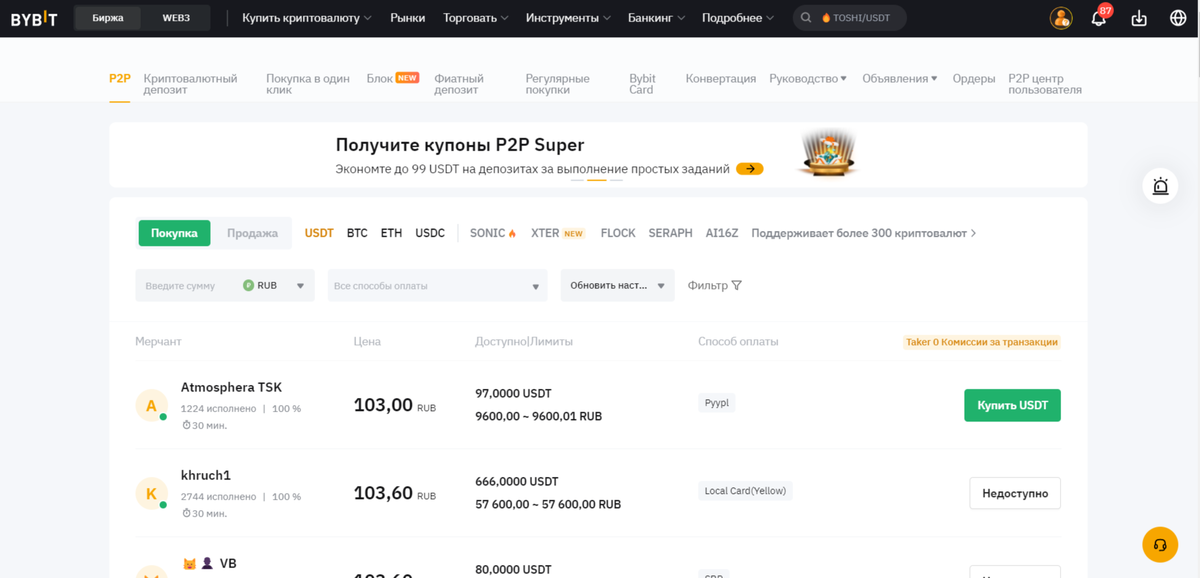Click the orange arrow on coupon banner
The image size is (1200, 578).
coord(750,169)
